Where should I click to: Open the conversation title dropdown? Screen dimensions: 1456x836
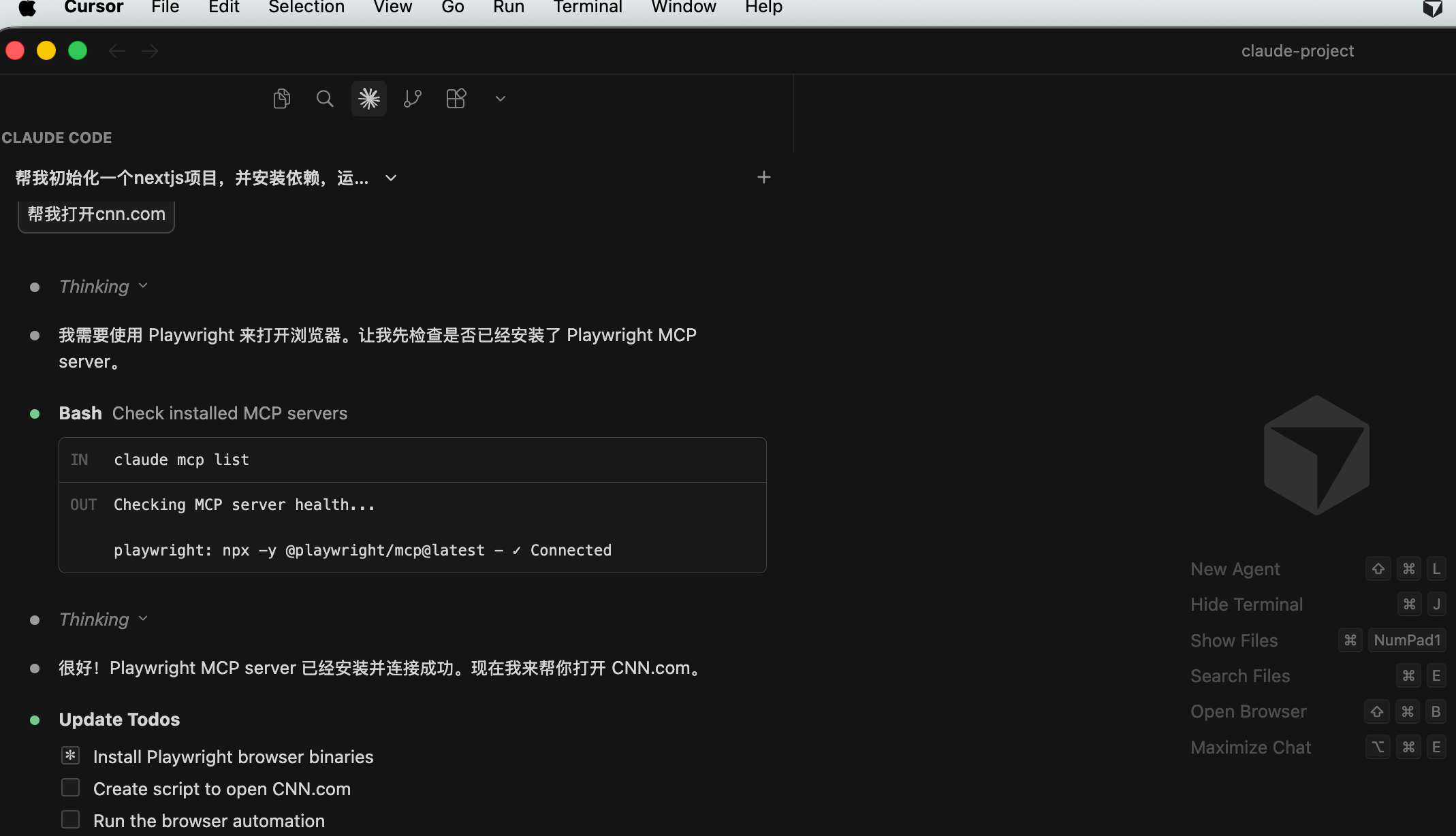pos(391,178)
